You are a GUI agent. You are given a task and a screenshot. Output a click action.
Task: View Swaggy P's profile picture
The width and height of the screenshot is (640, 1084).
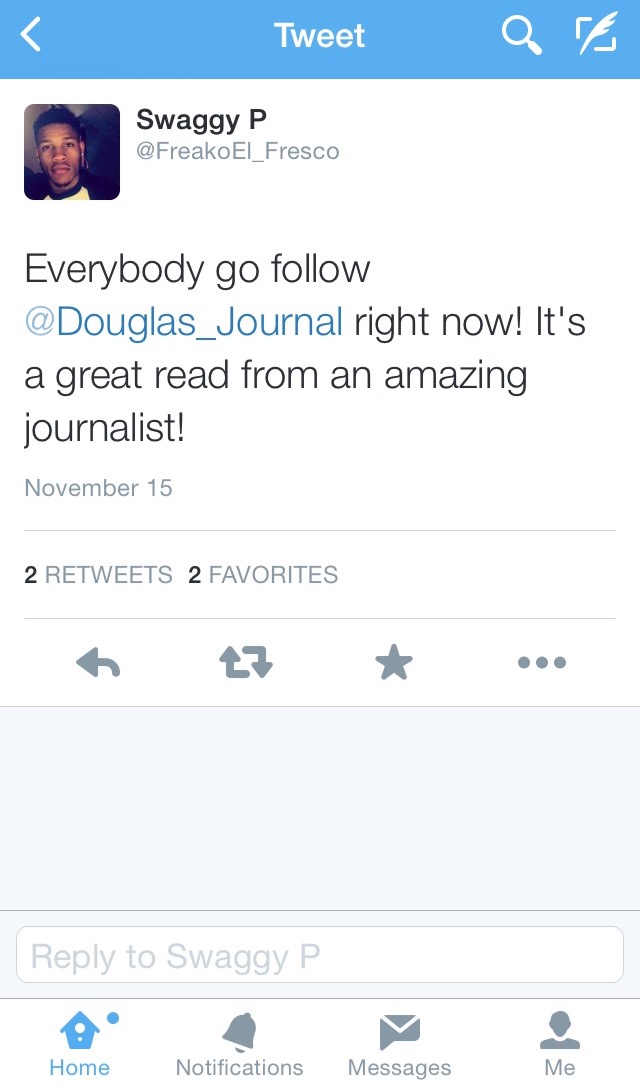point(72,152)
